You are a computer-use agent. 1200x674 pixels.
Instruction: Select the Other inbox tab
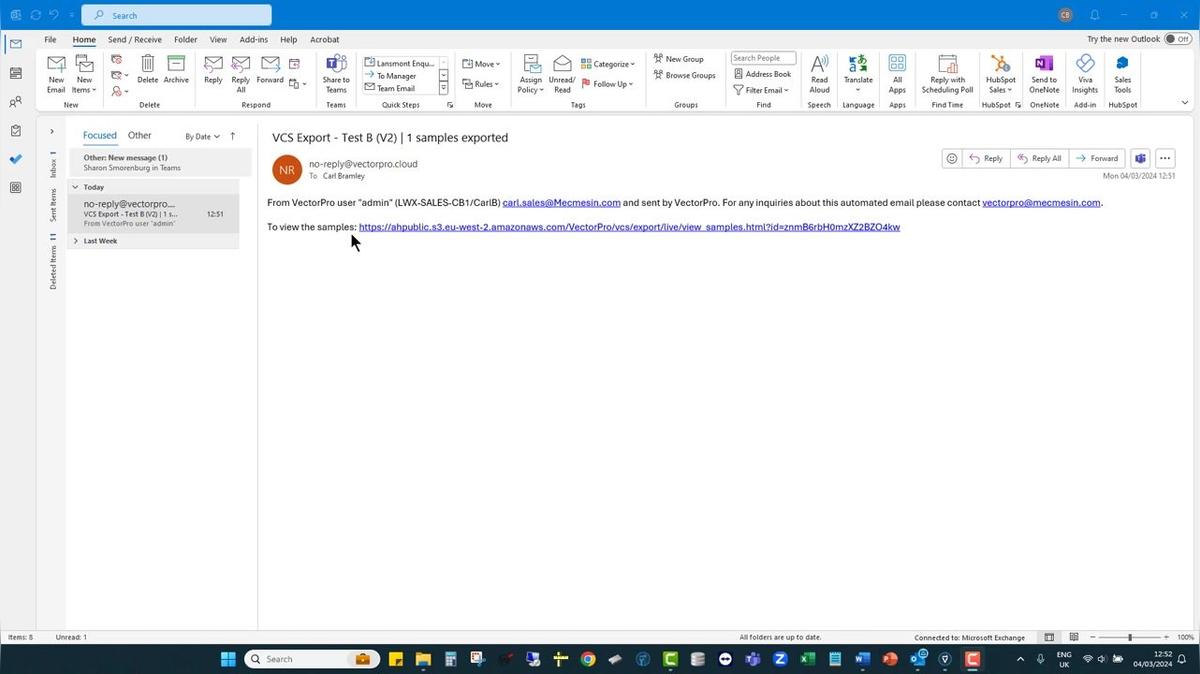click(x=140, y=135)
